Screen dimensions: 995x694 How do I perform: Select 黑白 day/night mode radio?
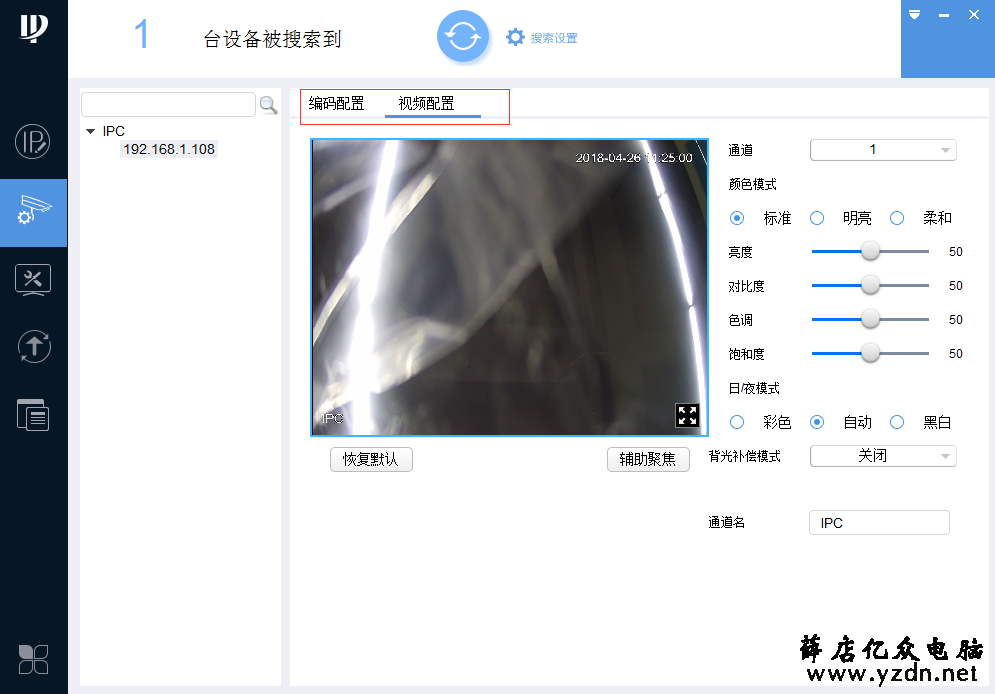coord(897,422)
